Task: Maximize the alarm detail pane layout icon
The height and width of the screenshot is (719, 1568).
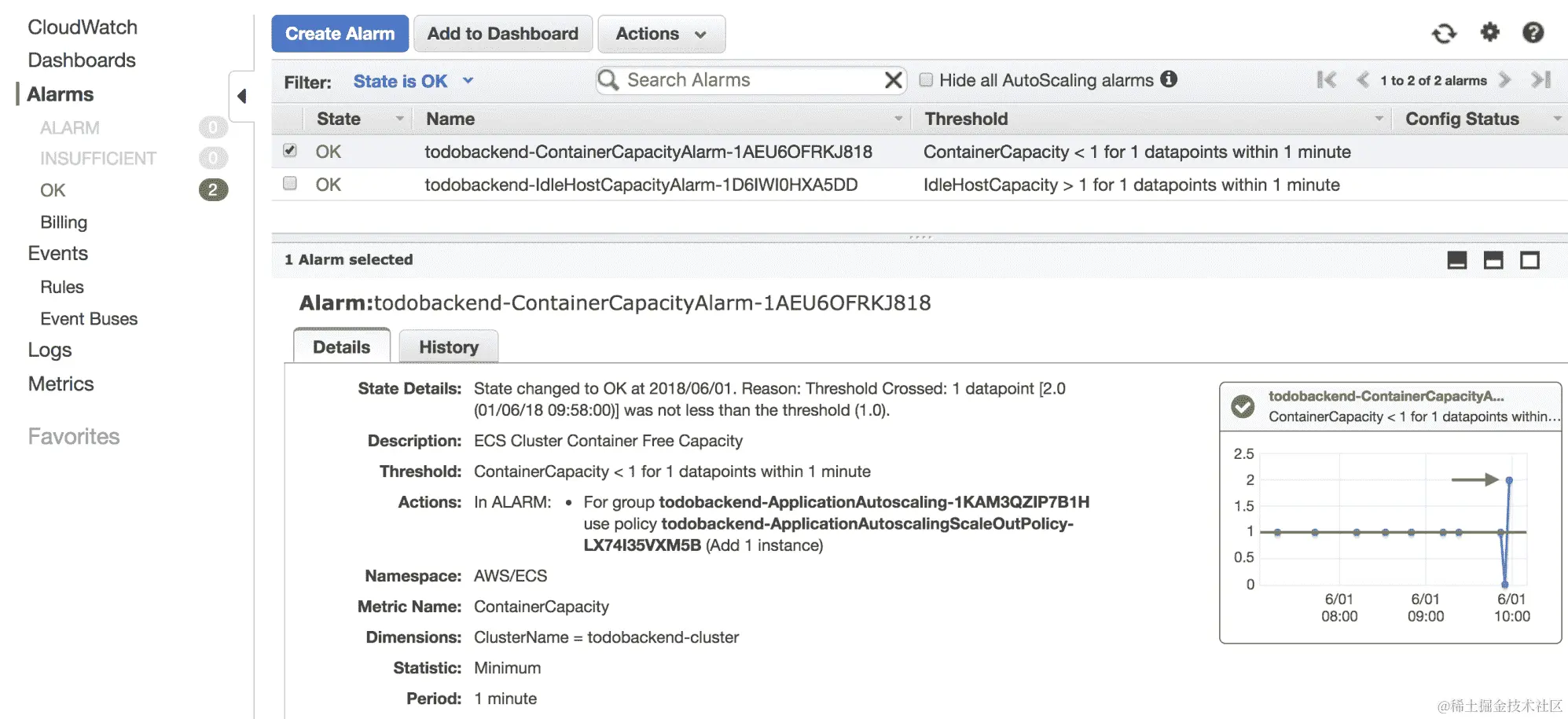Action: click(1529, 260)
